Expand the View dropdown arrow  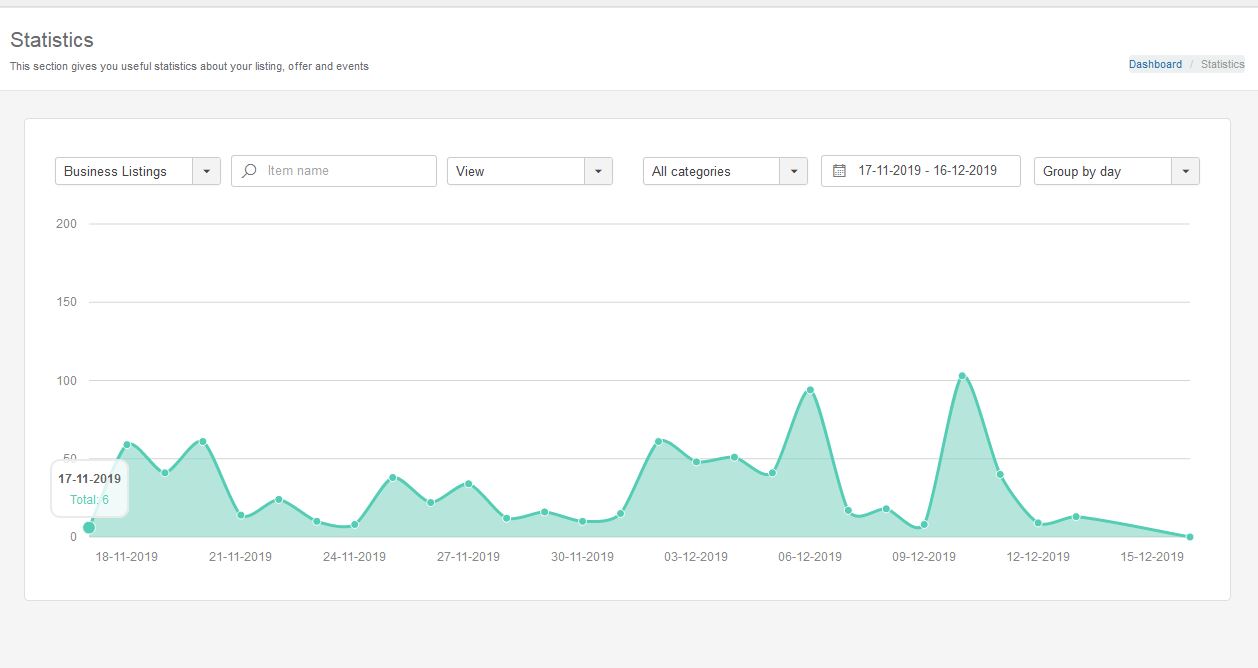598,171
